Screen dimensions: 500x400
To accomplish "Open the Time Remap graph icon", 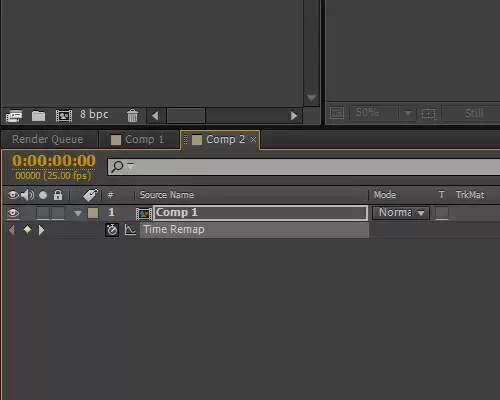I will point(130,230).
